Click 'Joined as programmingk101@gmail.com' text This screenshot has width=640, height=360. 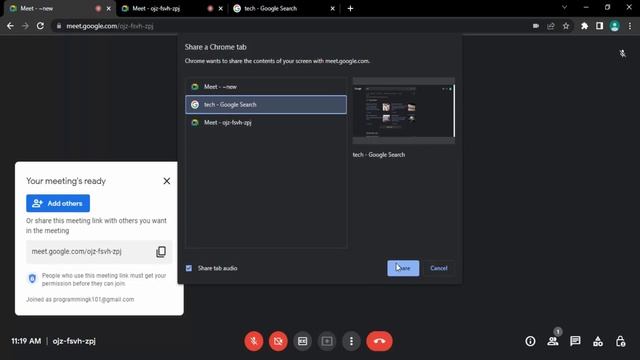80,299
